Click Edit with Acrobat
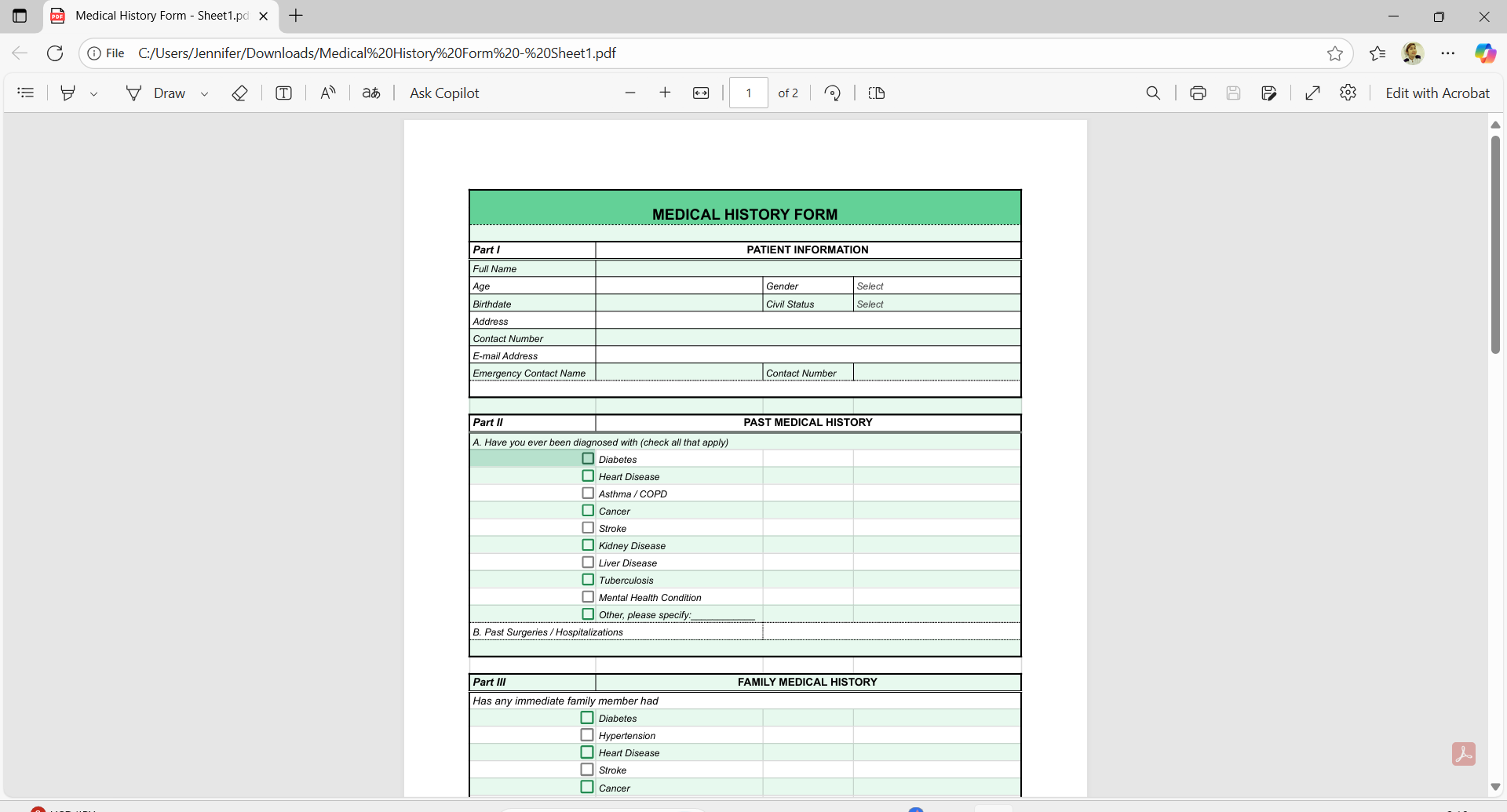1507x812 pixels. [1437, 93]
